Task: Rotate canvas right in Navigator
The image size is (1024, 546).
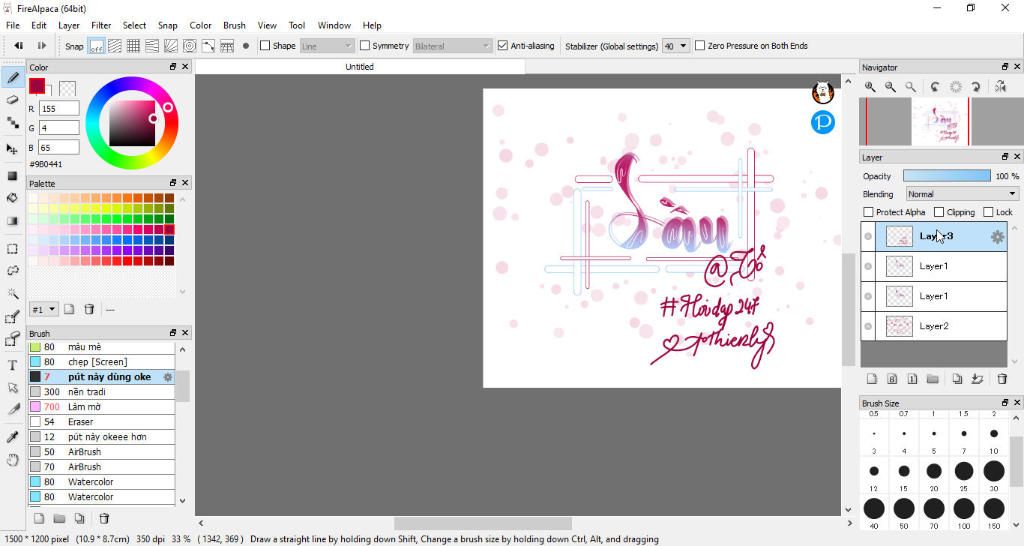Action: pyautogui.click(x=976, y=87)
